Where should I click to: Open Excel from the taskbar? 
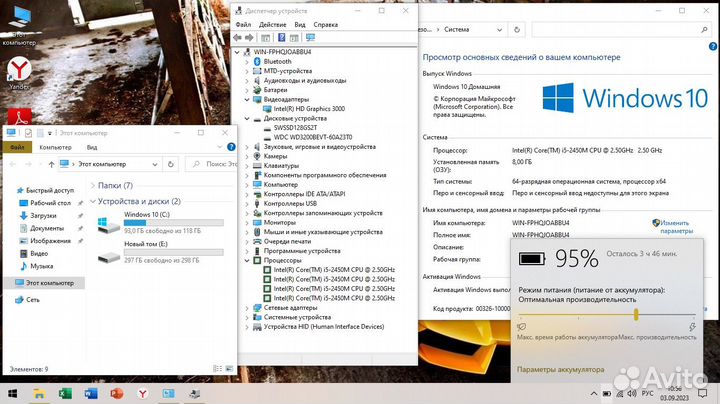[65, 393]
